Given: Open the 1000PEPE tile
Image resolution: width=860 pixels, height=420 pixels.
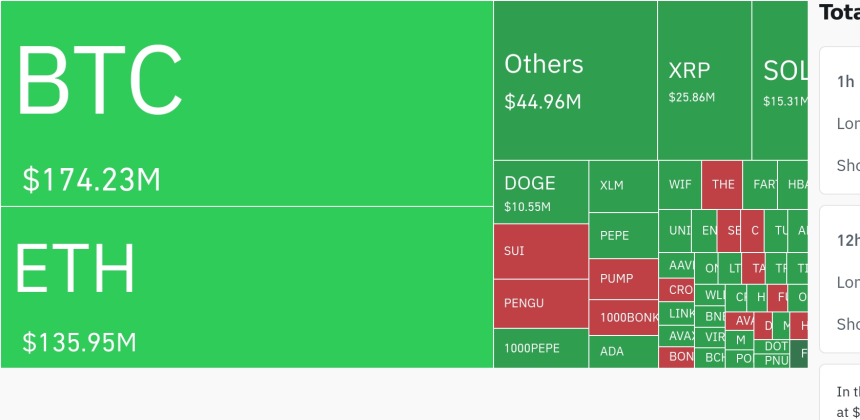Looking at the screenshot, I should 540,348.
